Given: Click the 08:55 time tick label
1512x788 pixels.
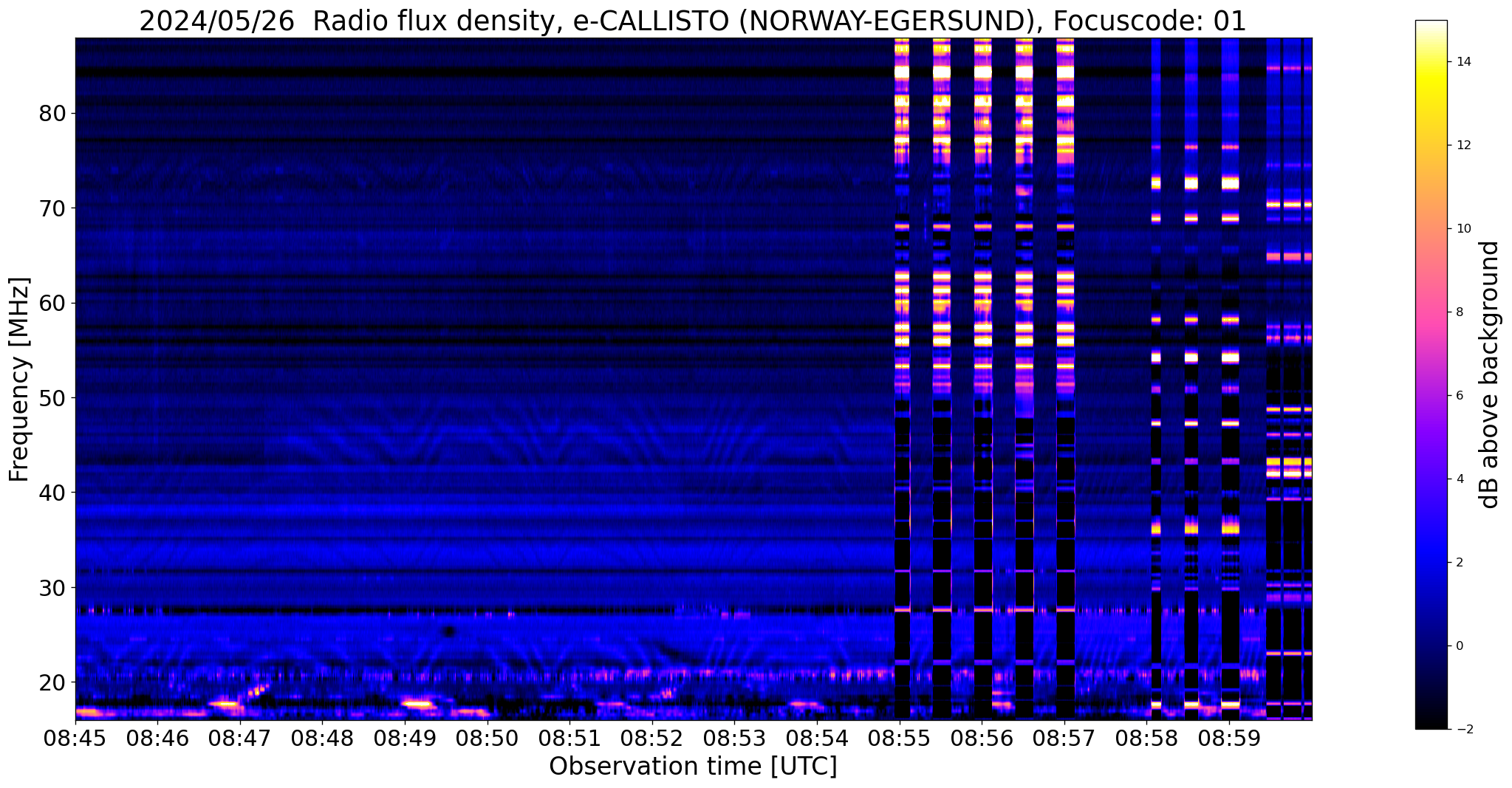Looking at the screenshot, I should click(900, 737).
